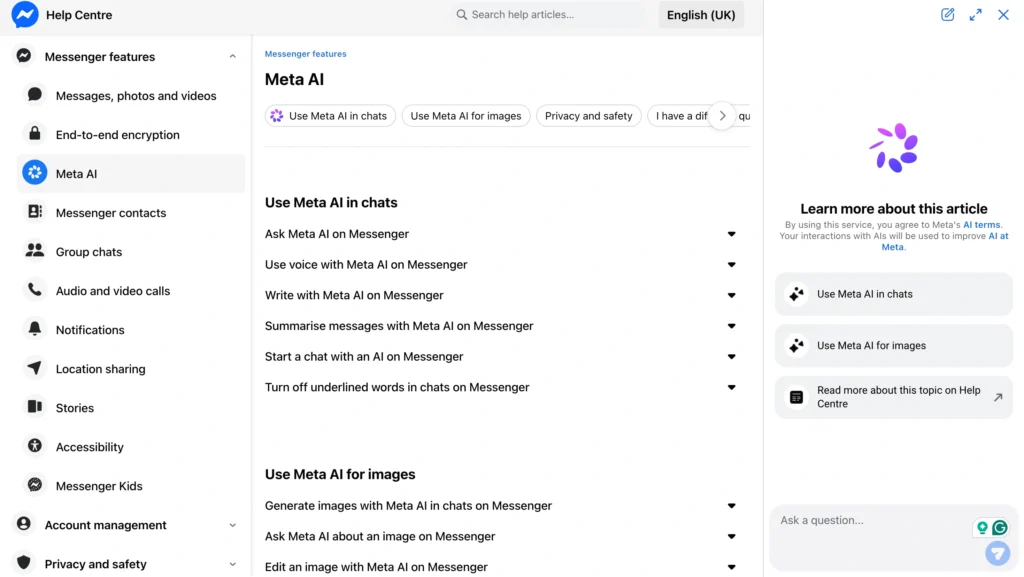Click the Messenger contacts book icon
The image size is (1024, 577).
[x=35, y=212]
